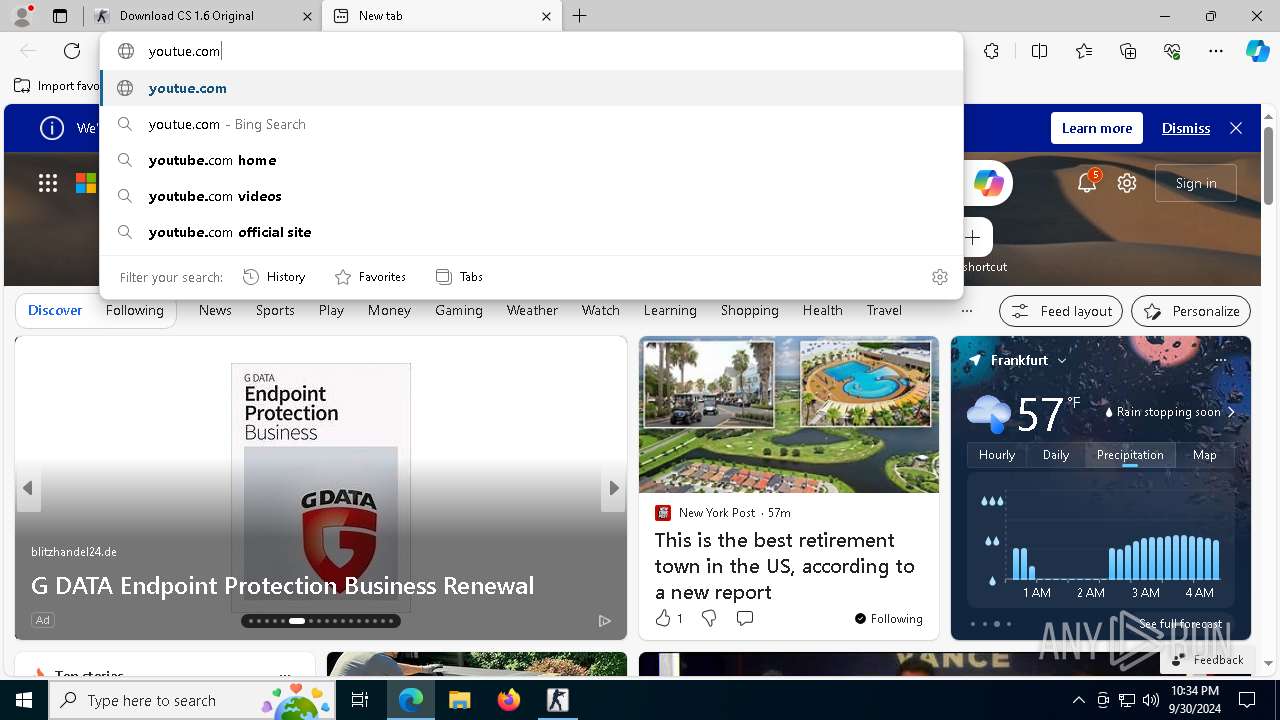Open the Microsoft apps grid launcher
1280x720 pixels.
point(48,182)
